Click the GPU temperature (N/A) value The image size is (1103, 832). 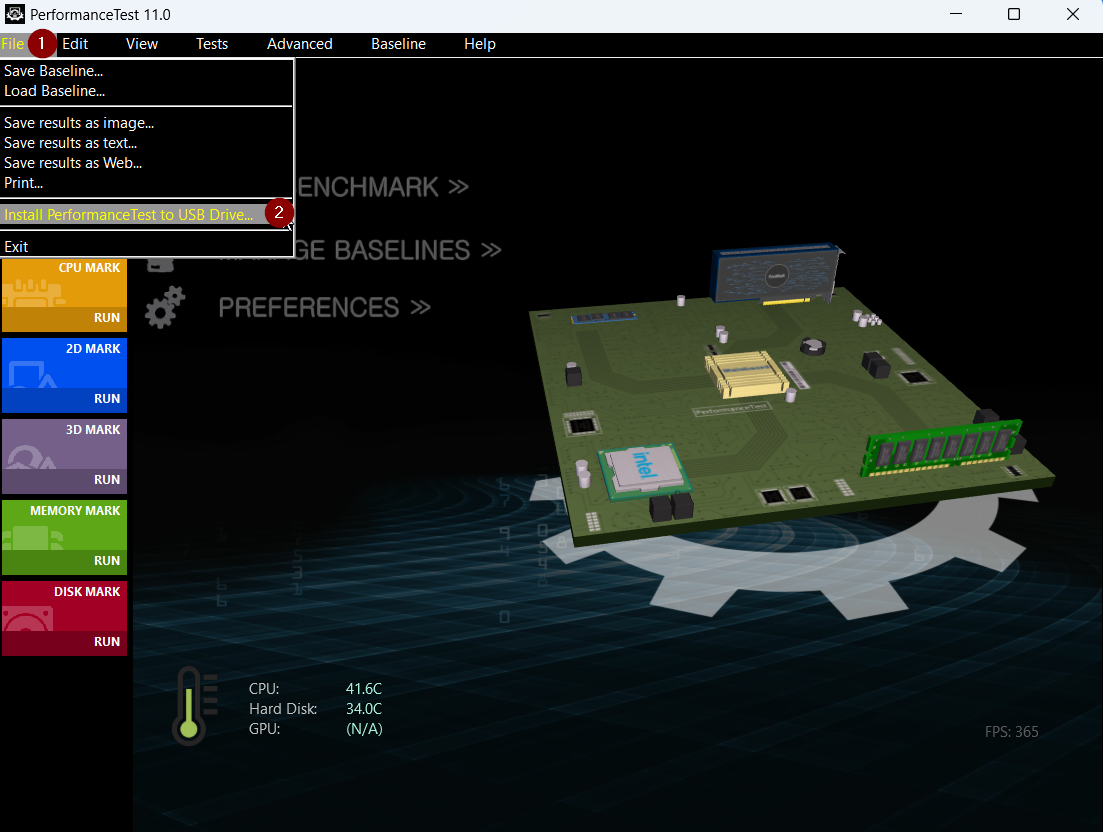click(x=364, y=729)
